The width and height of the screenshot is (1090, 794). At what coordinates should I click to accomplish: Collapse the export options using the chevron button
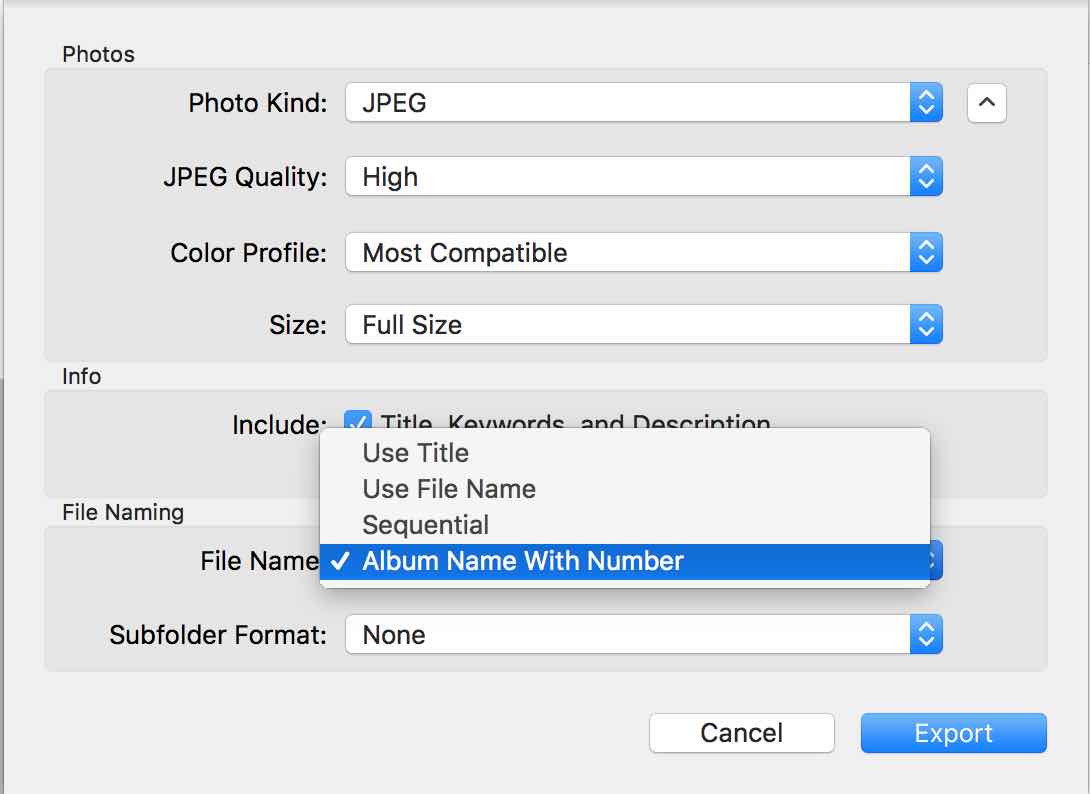[x=985, y=103]
